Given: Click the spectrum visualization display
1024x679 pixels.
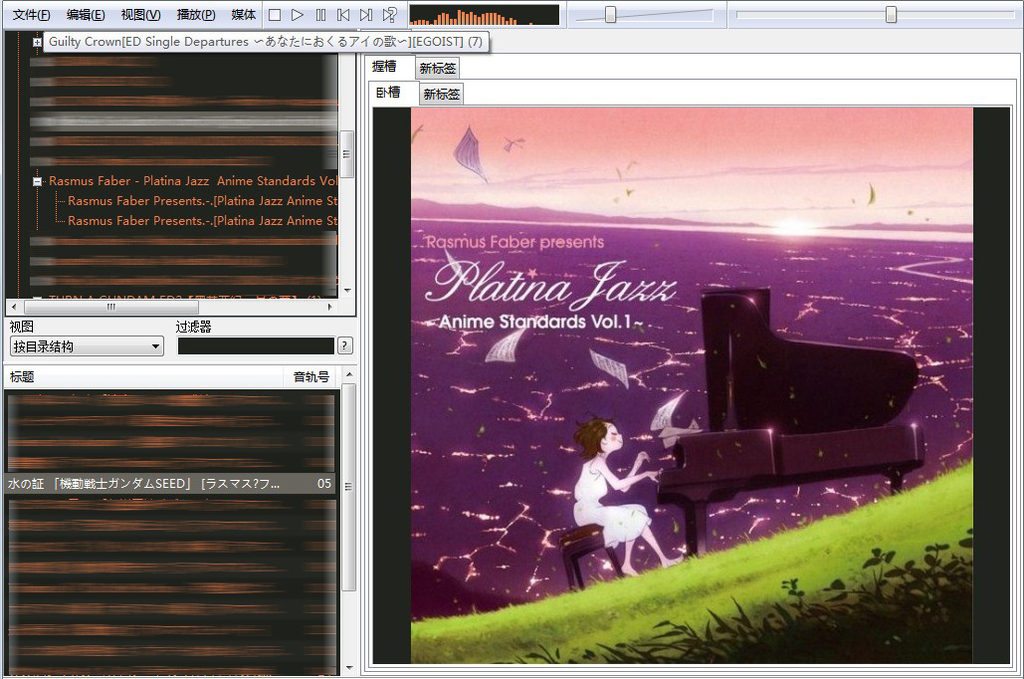Looking at the screenshot, I should tap(484, 15).
